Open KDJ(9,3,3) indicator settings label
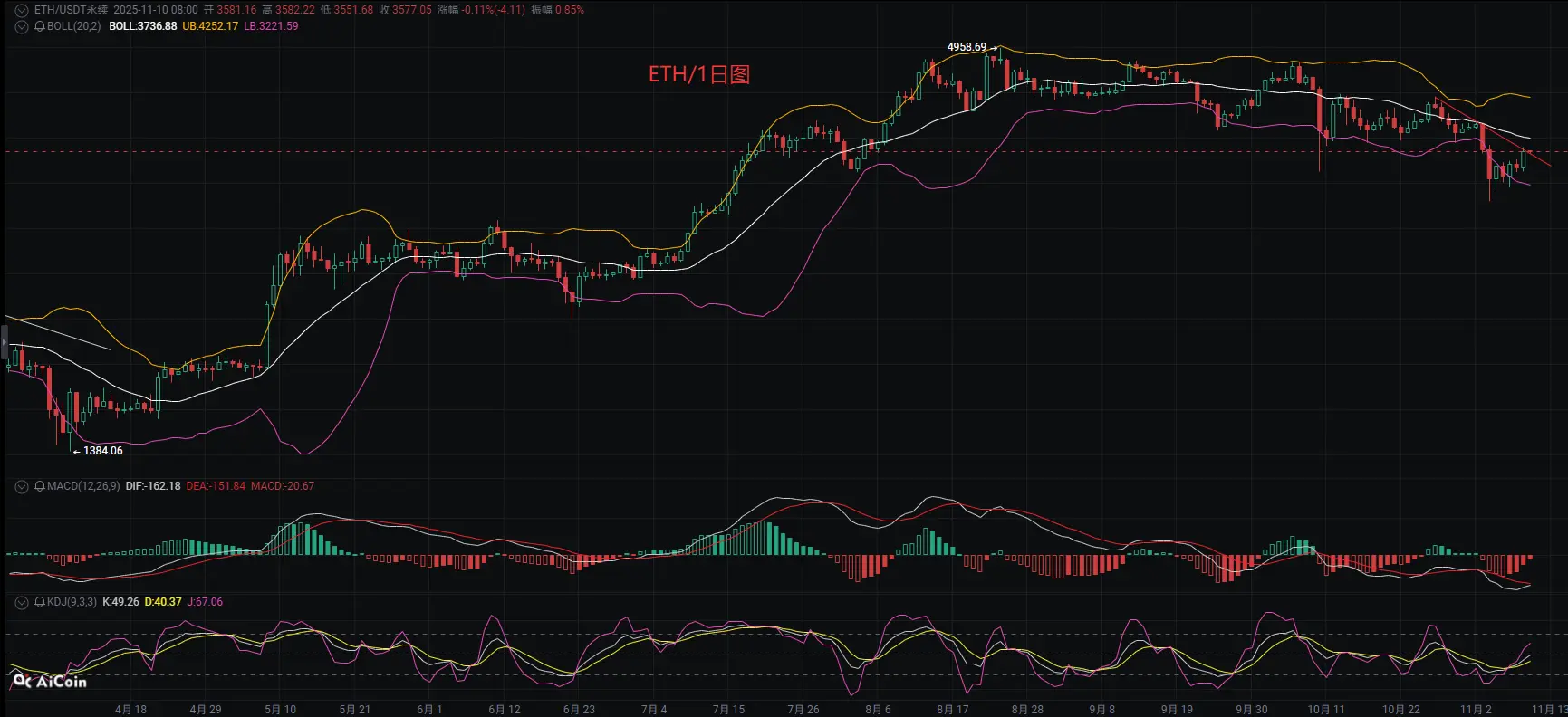1568x717 pixels. click(x=72, y=602)
